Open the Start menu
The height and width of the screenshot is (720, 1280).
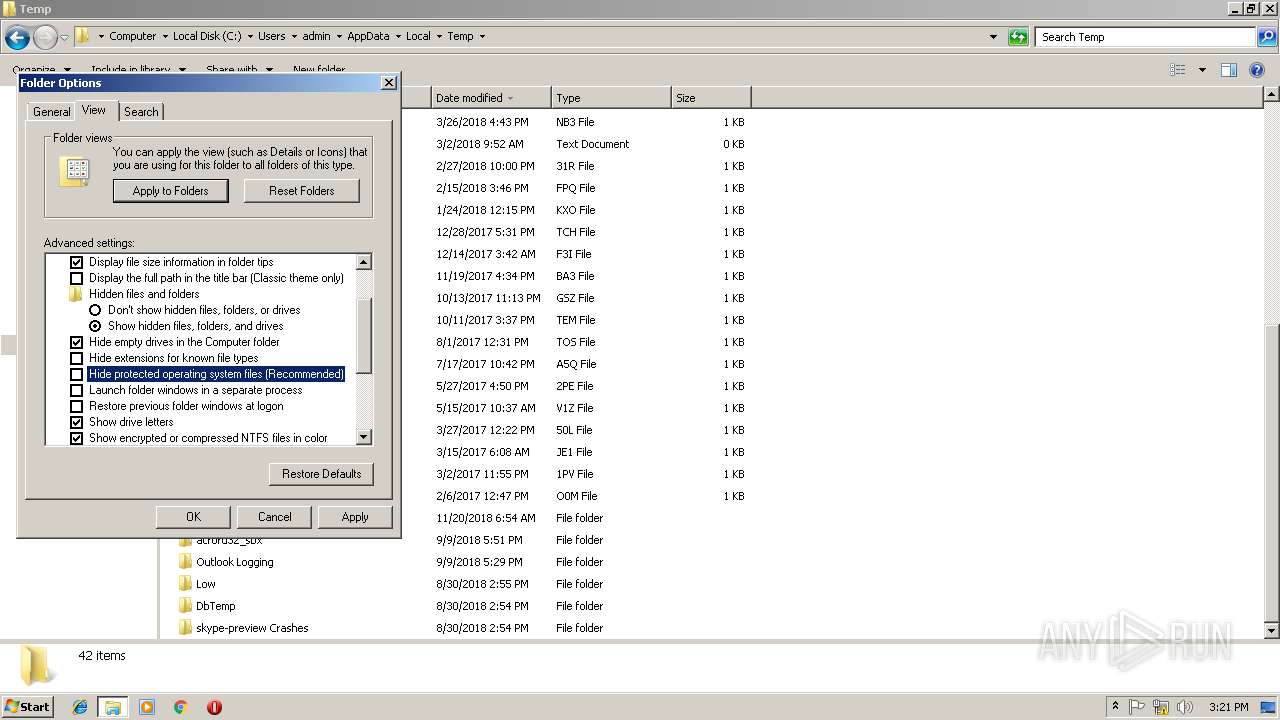(x=28, y=707)
